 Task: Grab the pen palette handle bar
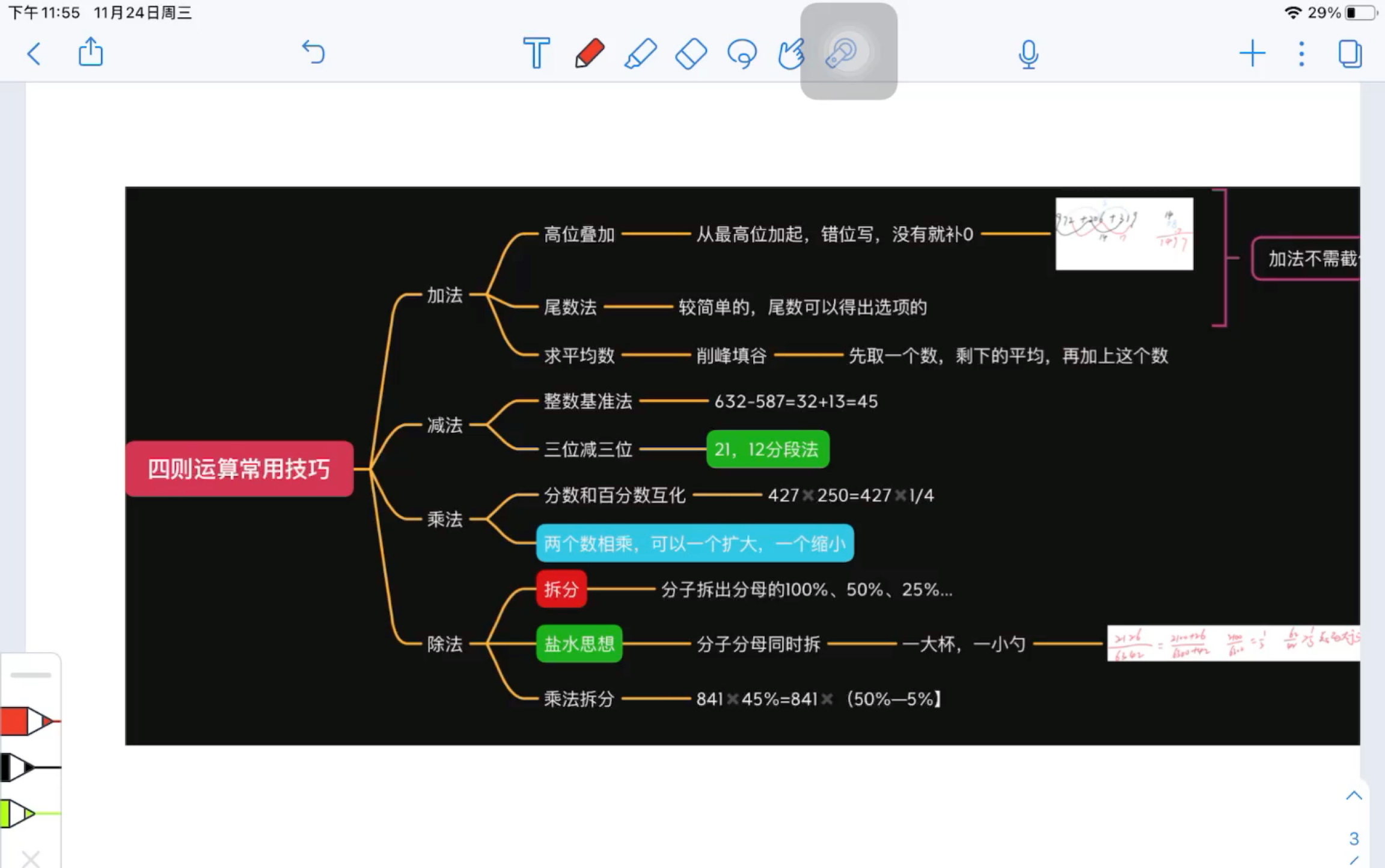pos(31,675)
